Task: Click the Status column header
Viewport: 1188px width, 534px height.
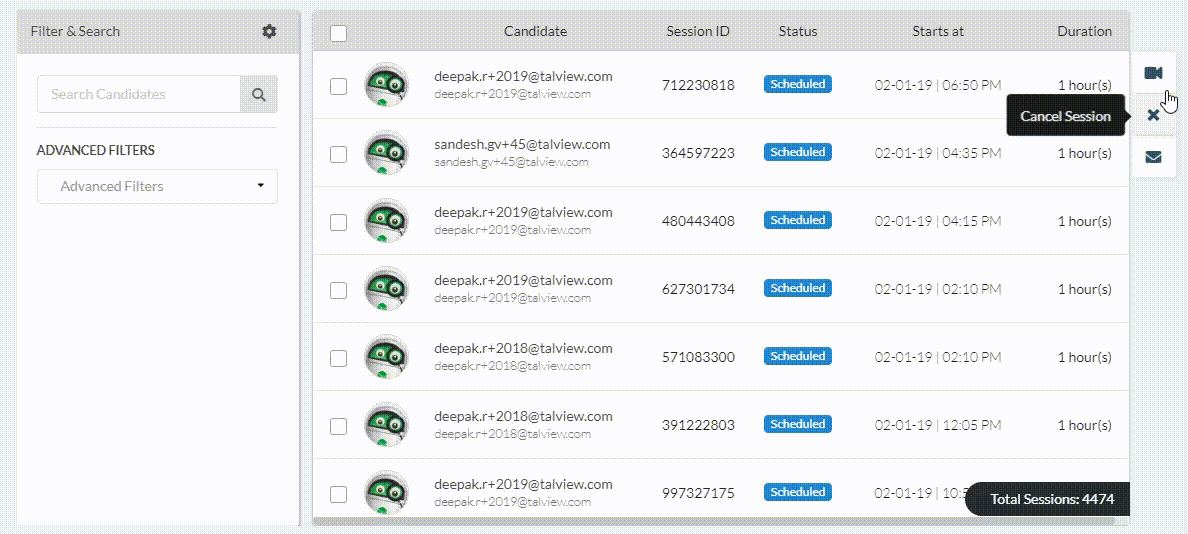Action: pos(798,31)
